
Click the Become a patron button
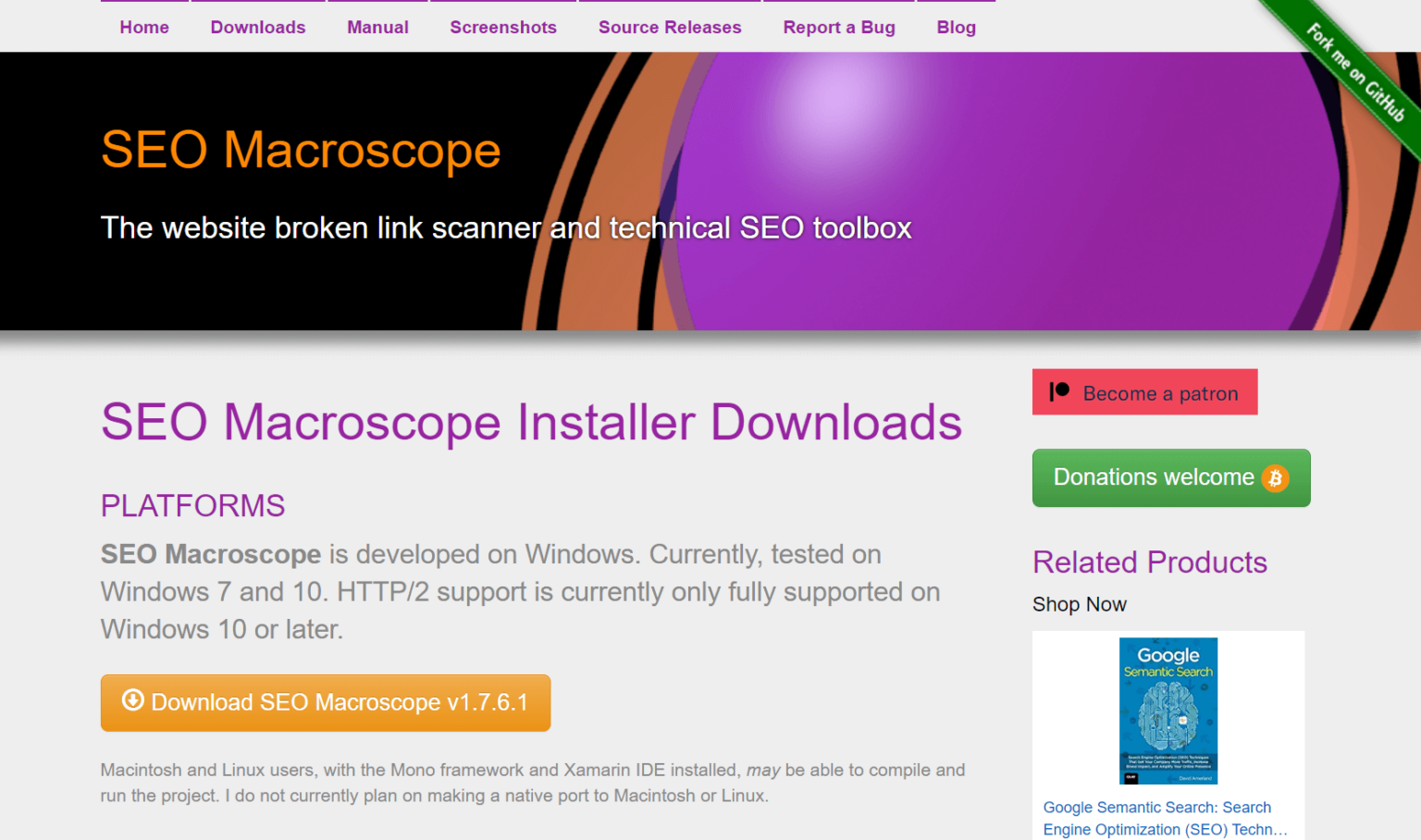(x=1144, y=392)
